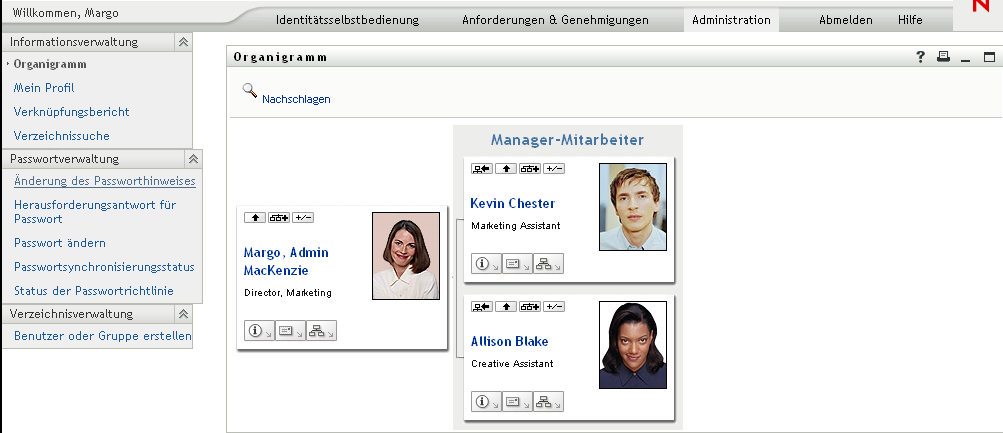Click up-arrow icon on Kevin Chester's card

506,169
